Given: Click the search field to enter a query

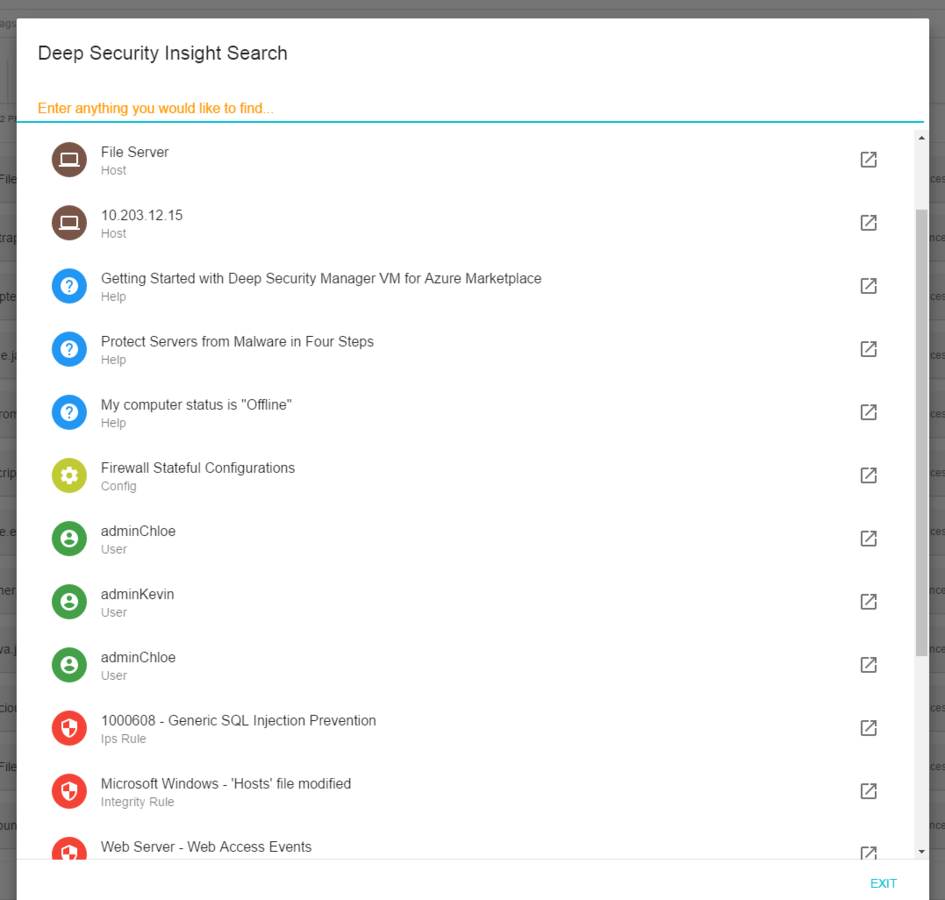Looking at the screenshot, I should point(470,109).
